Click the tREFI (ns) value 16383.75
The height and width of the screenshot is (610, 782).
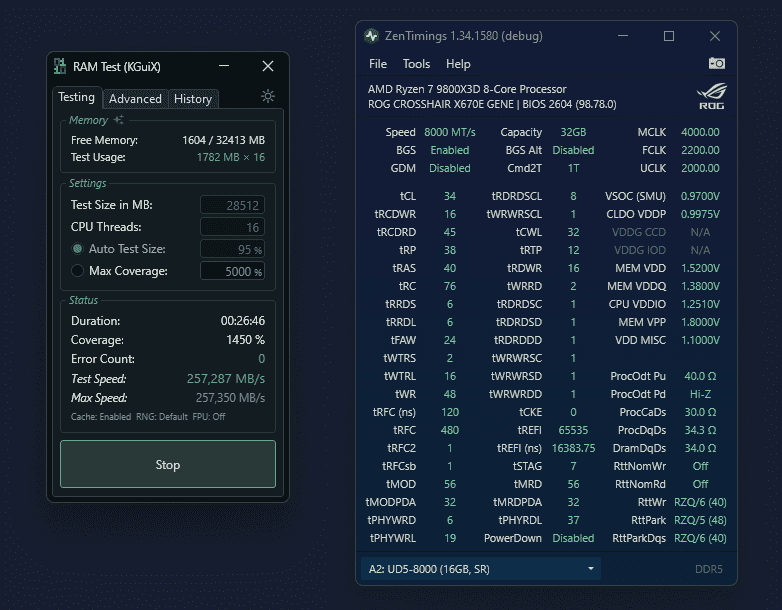tap(573, 448)
